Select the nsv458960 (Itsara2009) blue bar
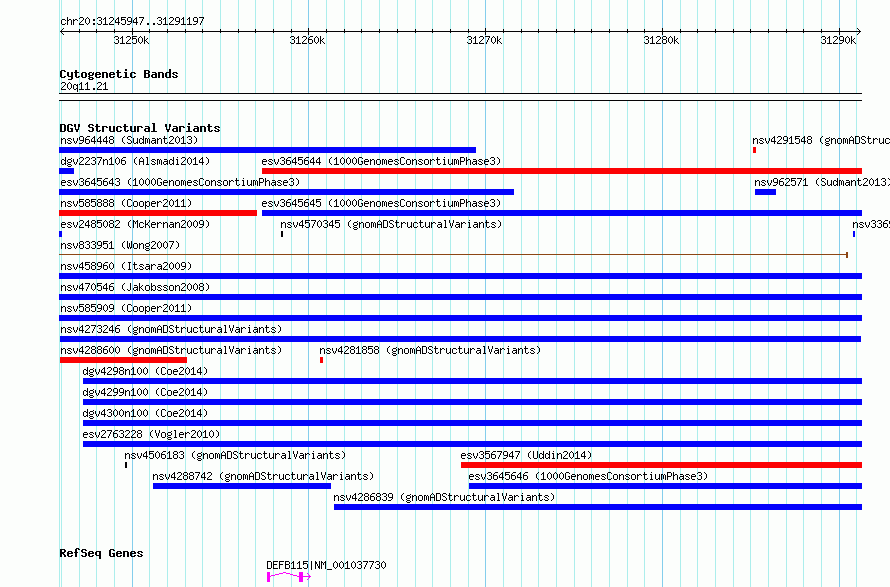This screenshot has width=890, height=587. click(x=460, y=276)
